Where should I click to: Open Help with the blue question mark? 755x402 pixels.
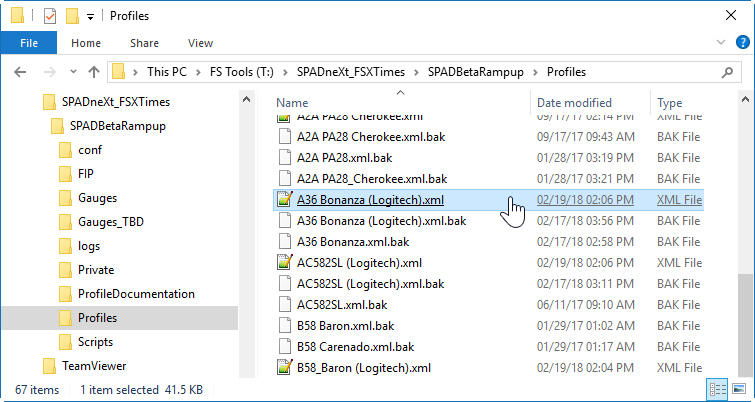739,43
